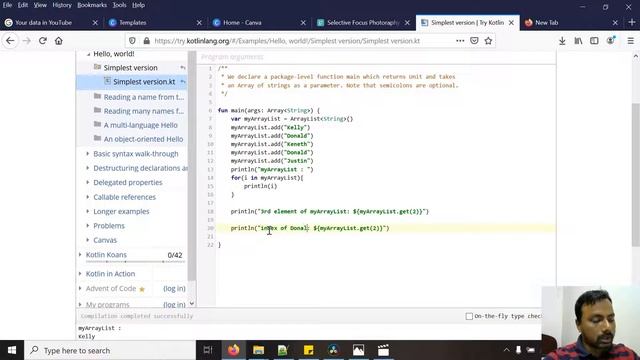The height and width of the screenshot is (360, 640).
Task: Switch to Home - Canva tab
Action: tap(242, 22)
